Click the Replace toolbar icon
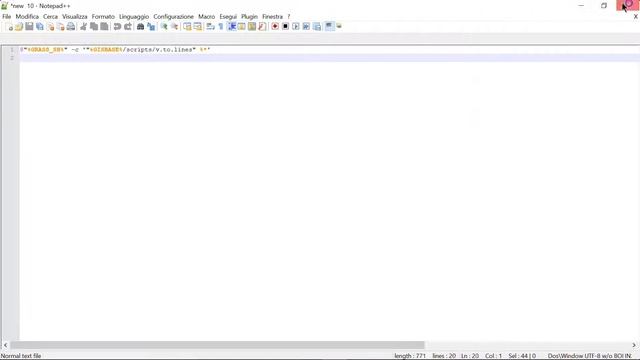Screen dimensions: 640x360 (151, 27)
